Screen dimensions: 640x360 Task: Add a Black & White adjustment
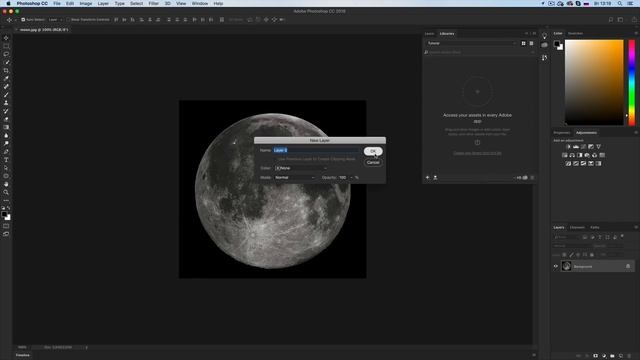pyautogui.click(x=580, y=155)
